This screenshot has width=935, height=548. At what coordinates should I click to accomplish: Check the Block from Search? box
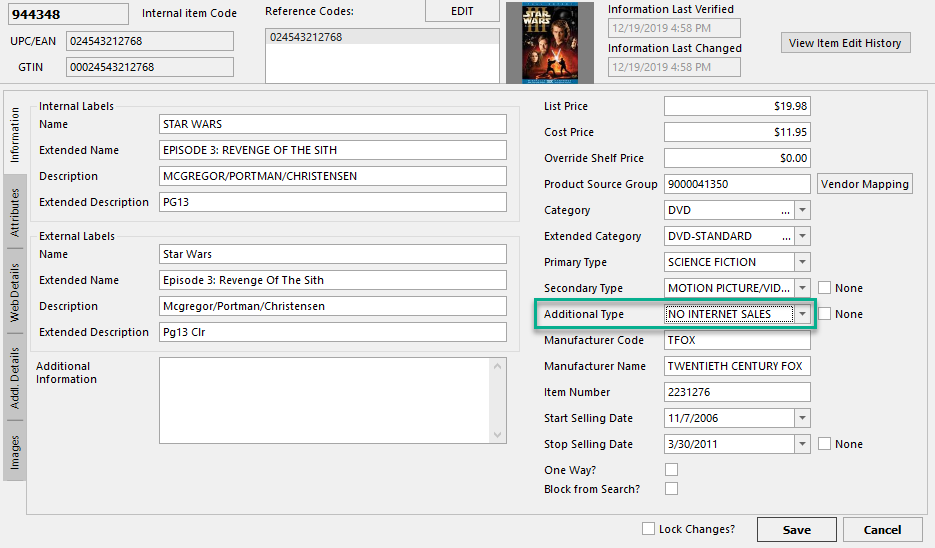pos(671,489)
